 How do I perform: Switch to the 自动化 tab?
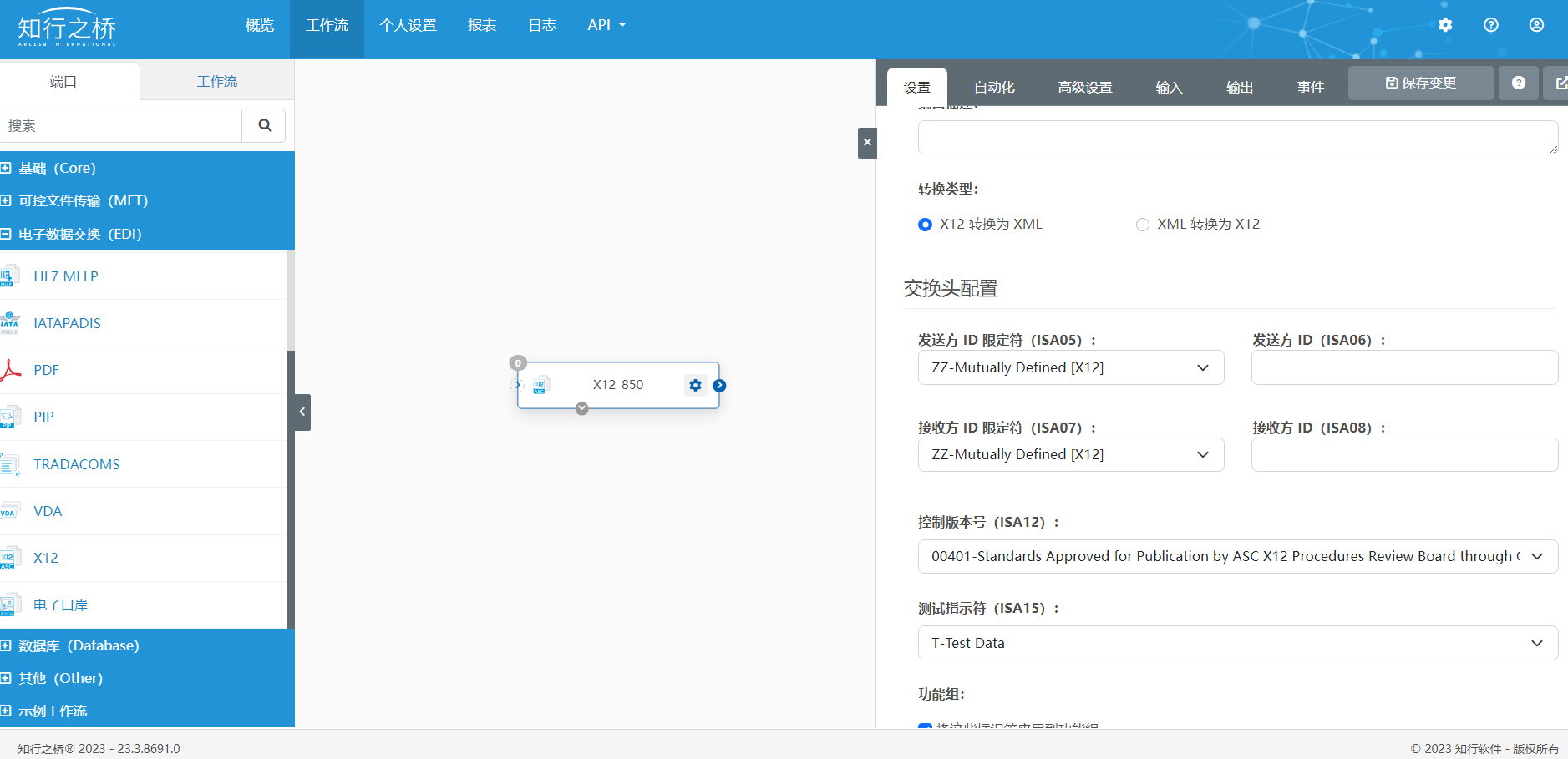(994, 87)
